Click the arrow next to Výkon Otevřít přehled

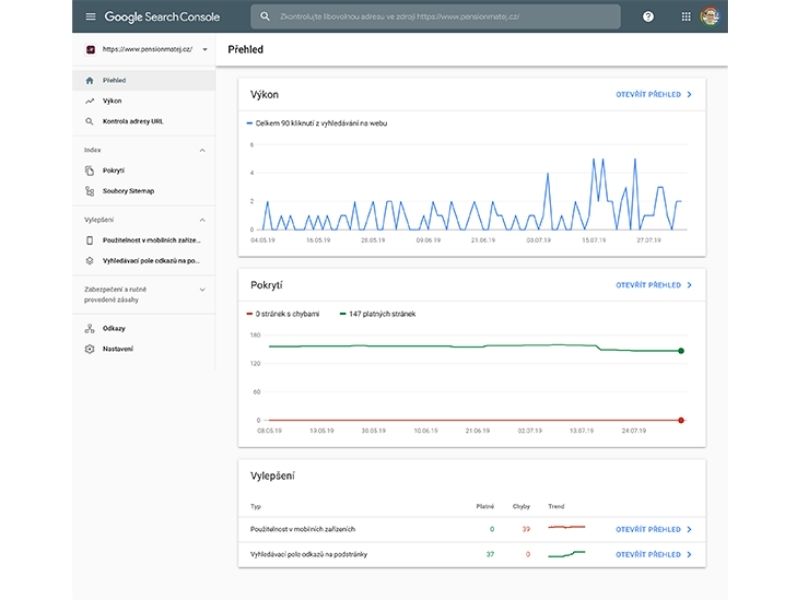tap(689, 94)
